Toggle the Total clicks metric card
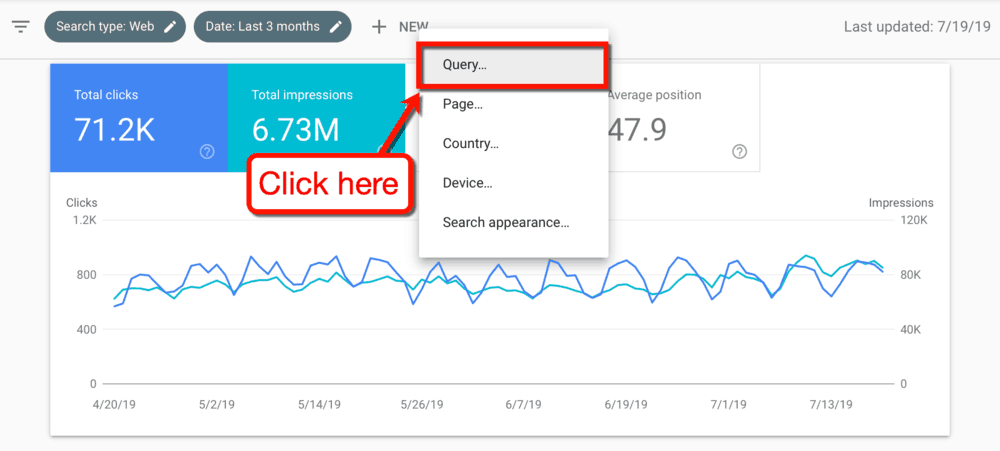 [139, 118]
